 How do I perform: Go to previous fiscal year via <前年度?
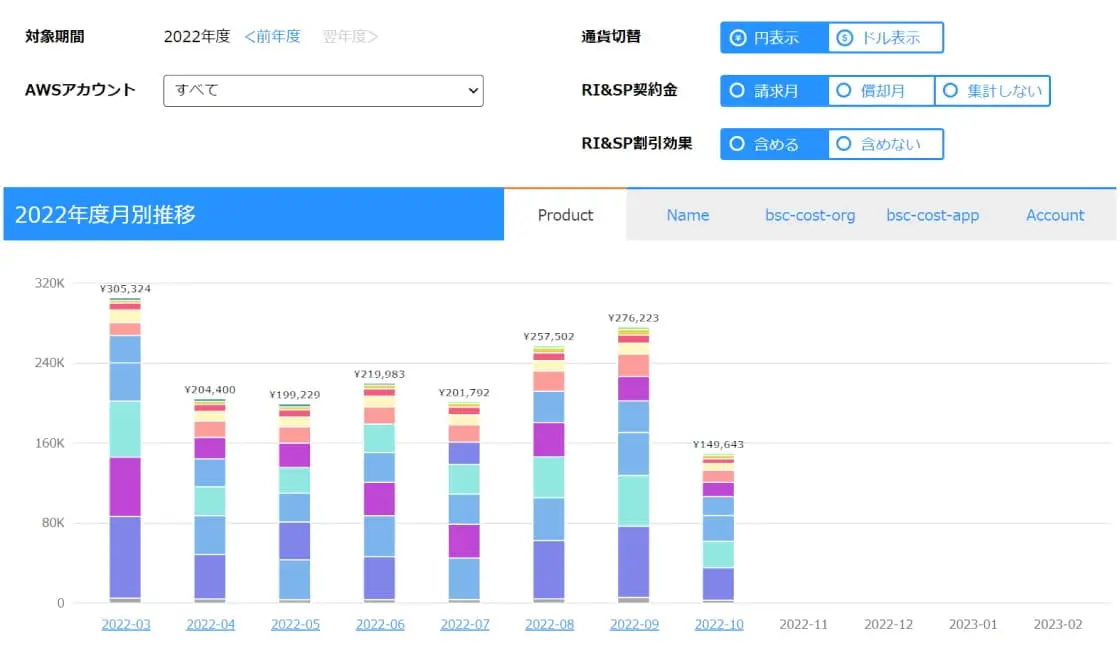272,36
